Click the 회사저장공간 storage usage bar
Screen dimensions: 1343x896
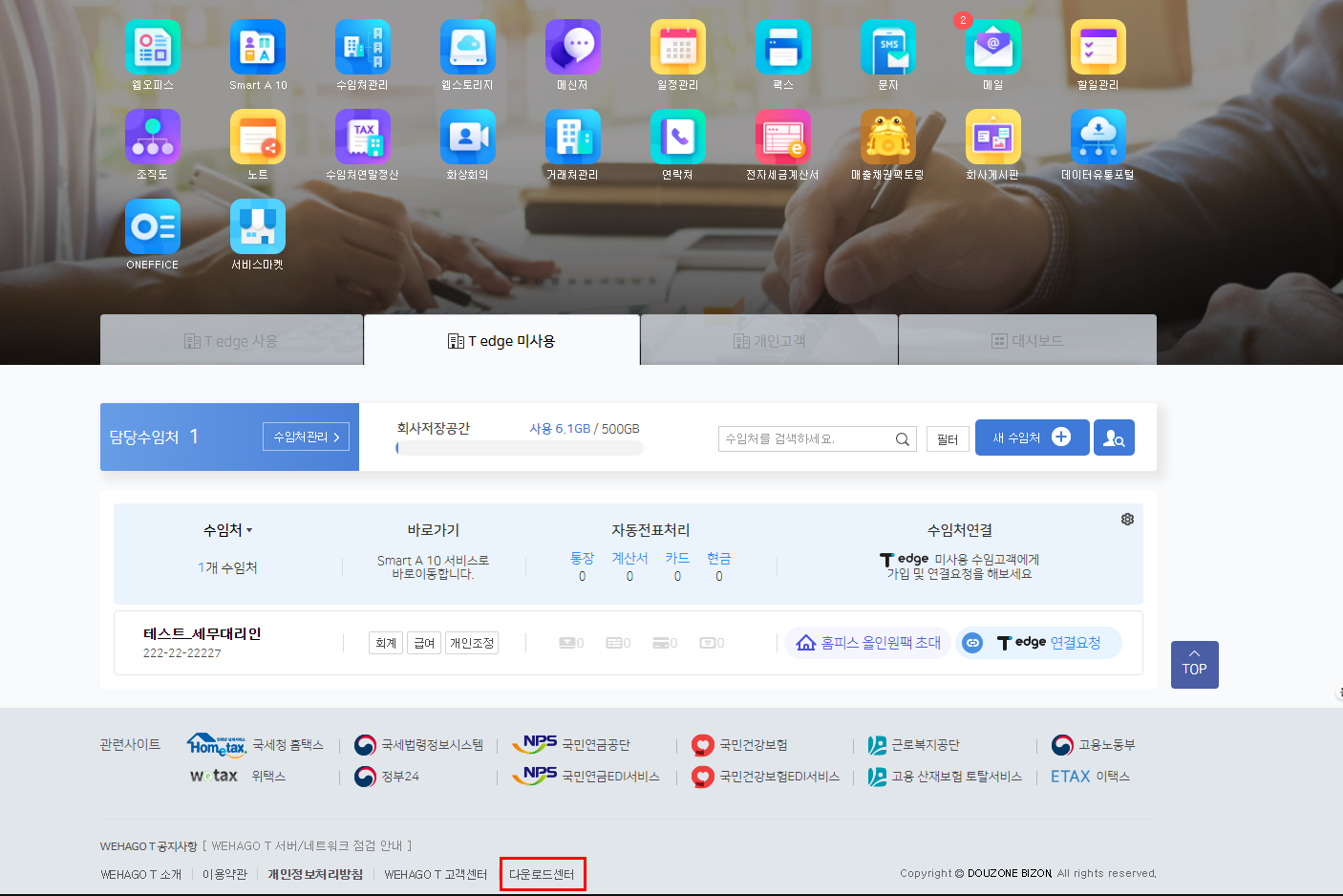[520, 448]
